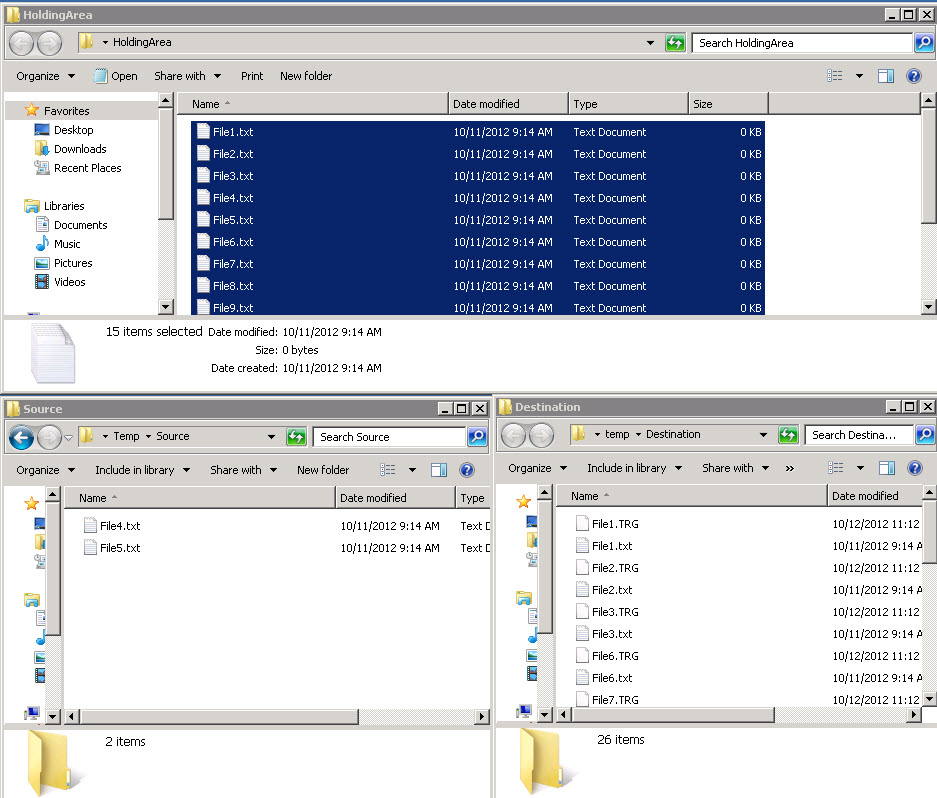Select Downloads in Favorites navigation pane

(80, 149)
